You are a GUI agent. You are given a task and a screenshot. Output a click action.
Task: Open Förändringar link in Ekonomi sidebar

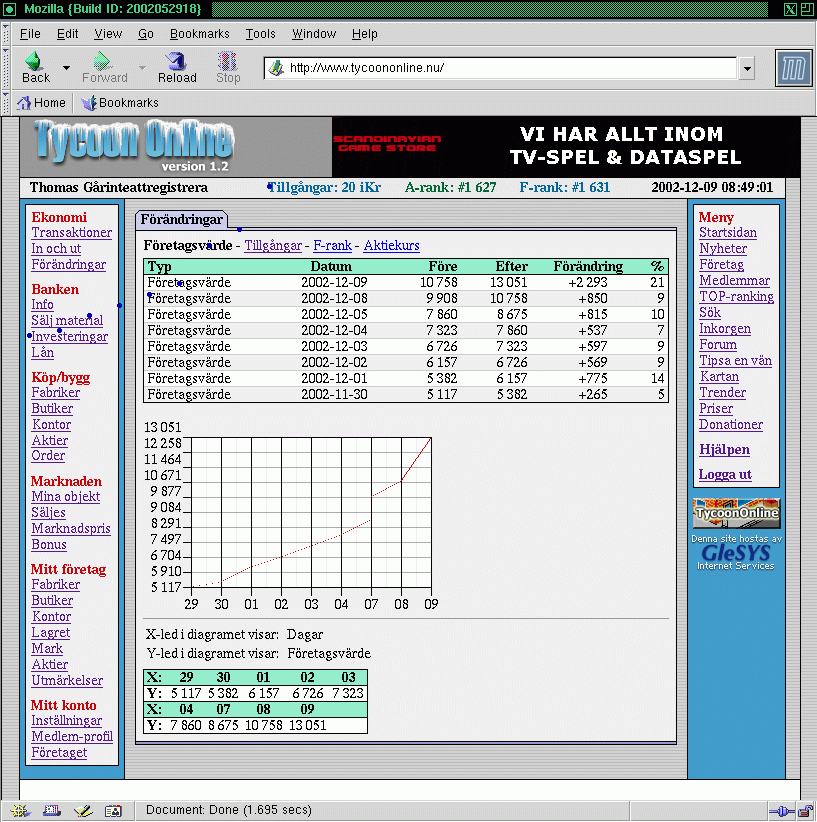pyautogui.click(x=69, y=265)
